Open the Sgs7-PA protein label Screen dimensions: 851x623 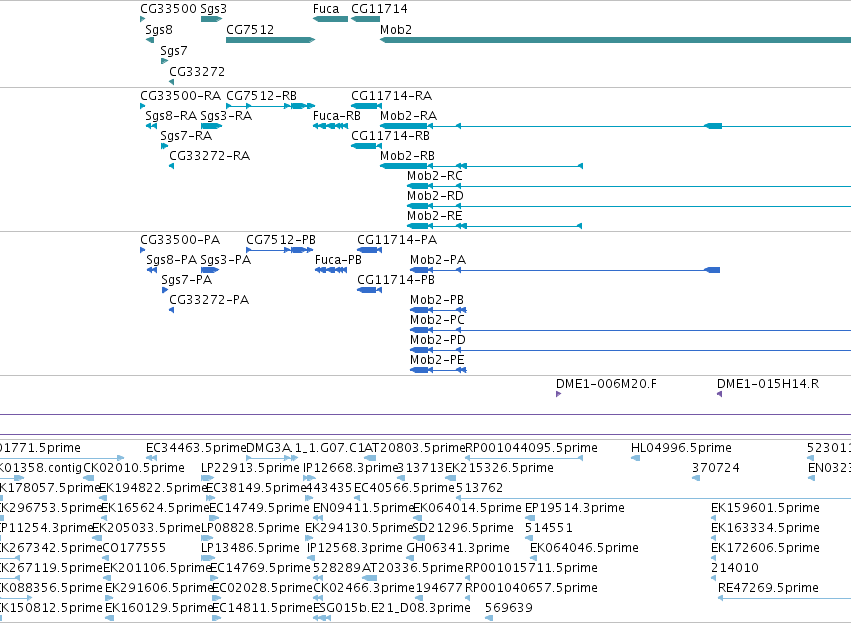coord(187,280)
